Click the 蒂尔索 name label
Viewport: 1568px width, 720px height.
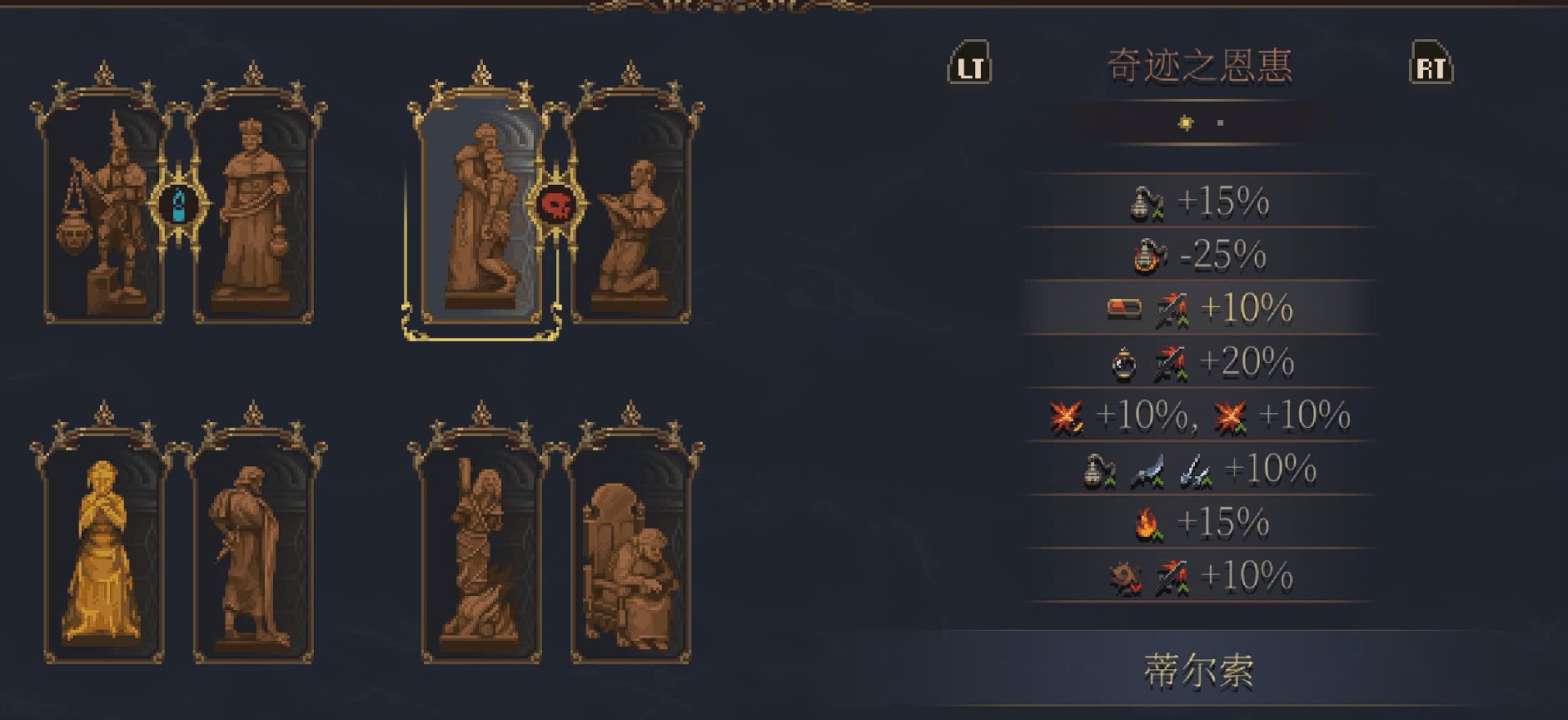1199,671
